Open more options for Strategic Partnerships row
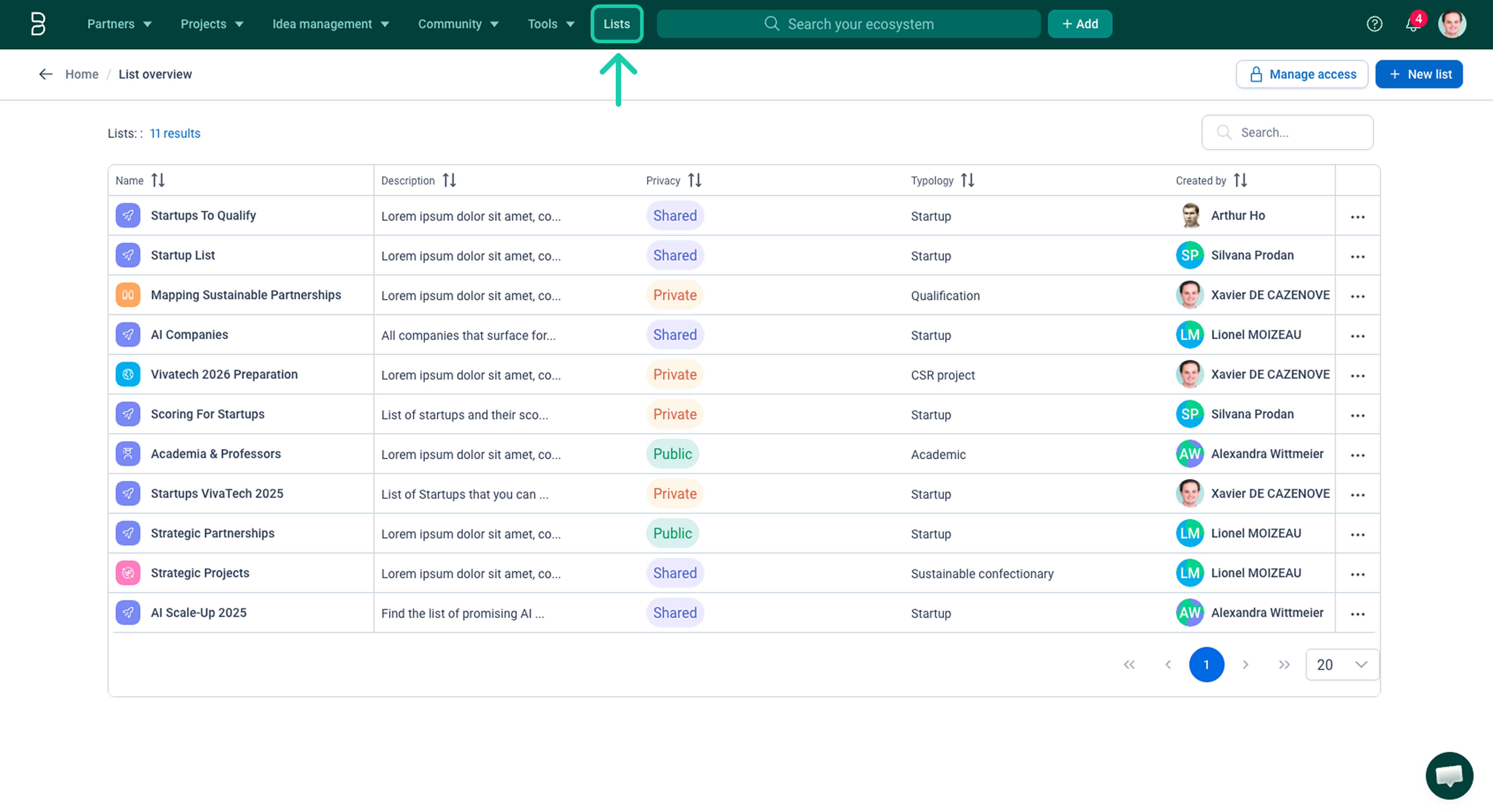Screen dimensions: 1493x812 [x=1357, y=534]
